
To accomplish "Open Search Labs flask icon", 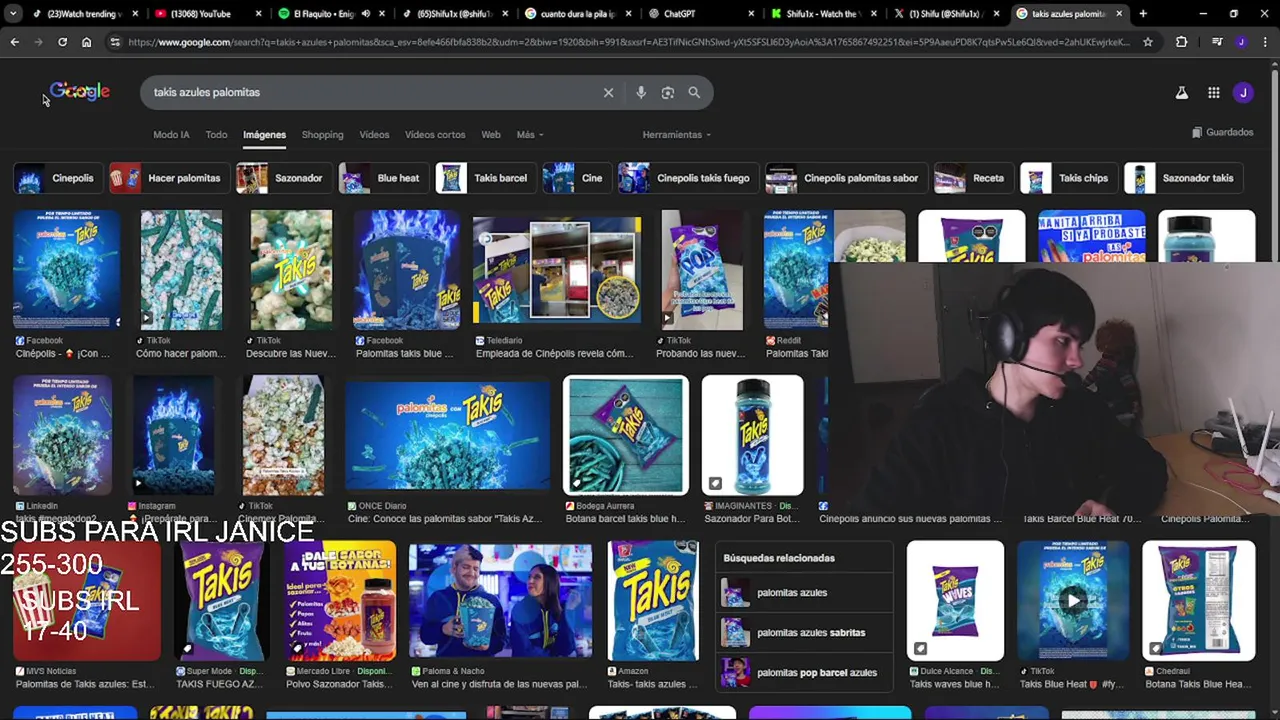I will coord(1181,92).
